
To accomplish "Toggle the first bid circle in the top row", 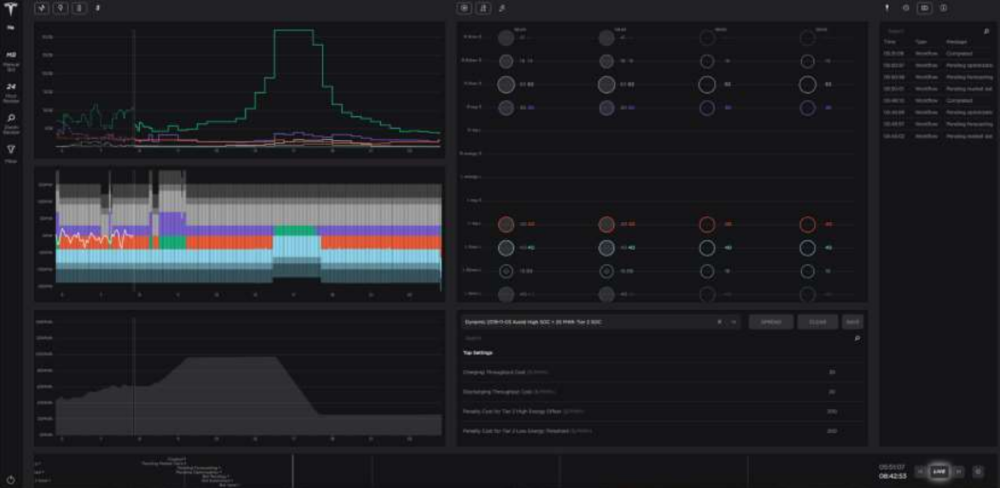I will point(505,37).
